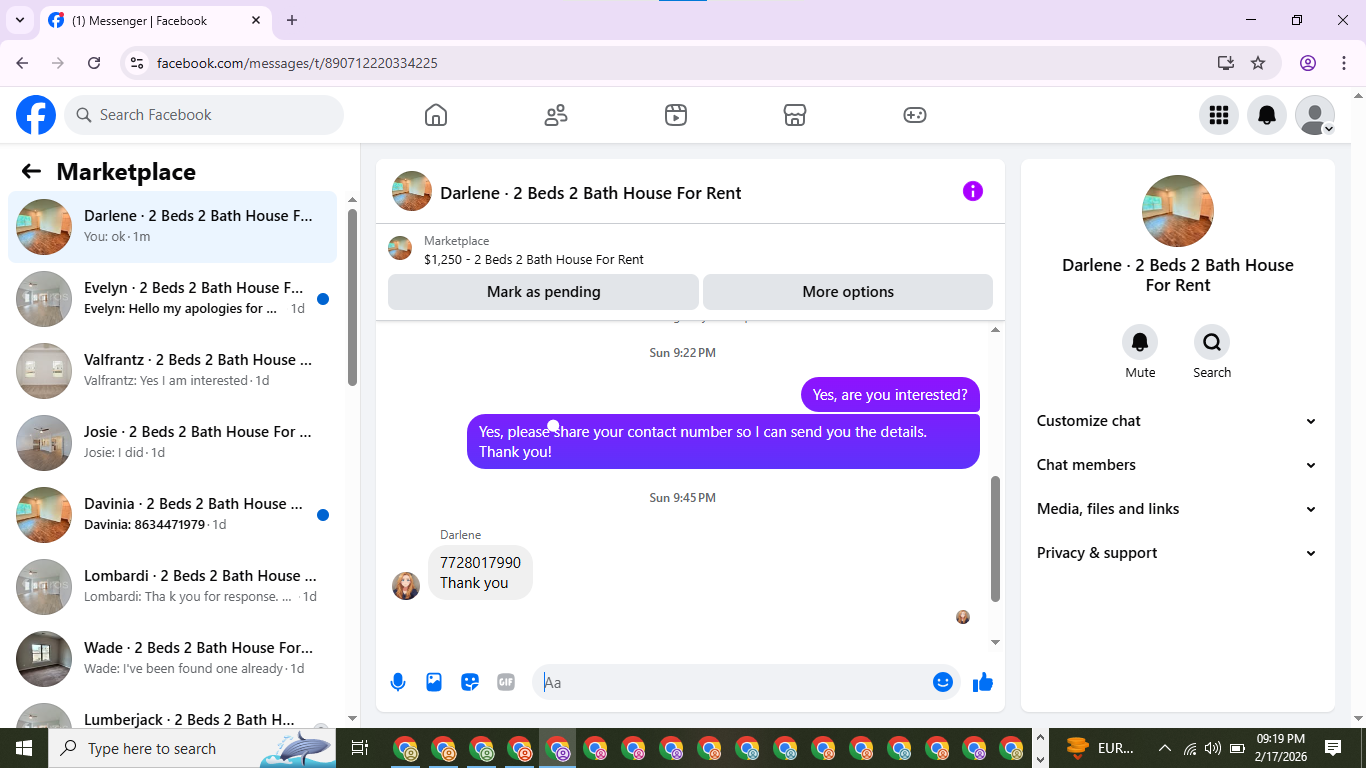Record a voice clip with microphone icon
The image size is (1366, 768).
click(x=398, y=682)
